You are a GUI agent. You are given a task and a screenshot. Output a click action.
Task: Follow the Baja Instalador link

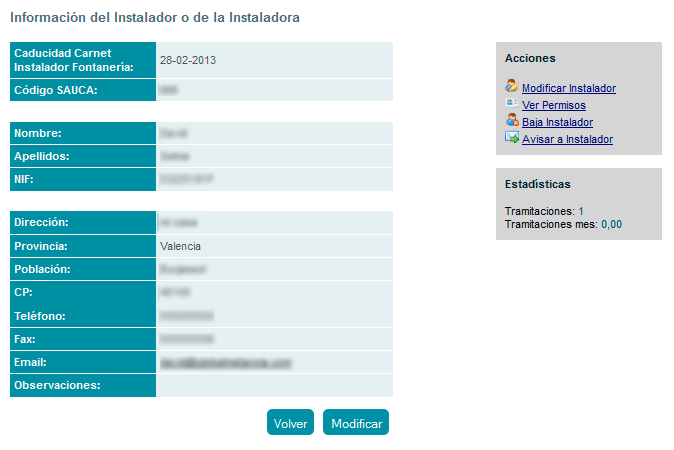[557, 122]
